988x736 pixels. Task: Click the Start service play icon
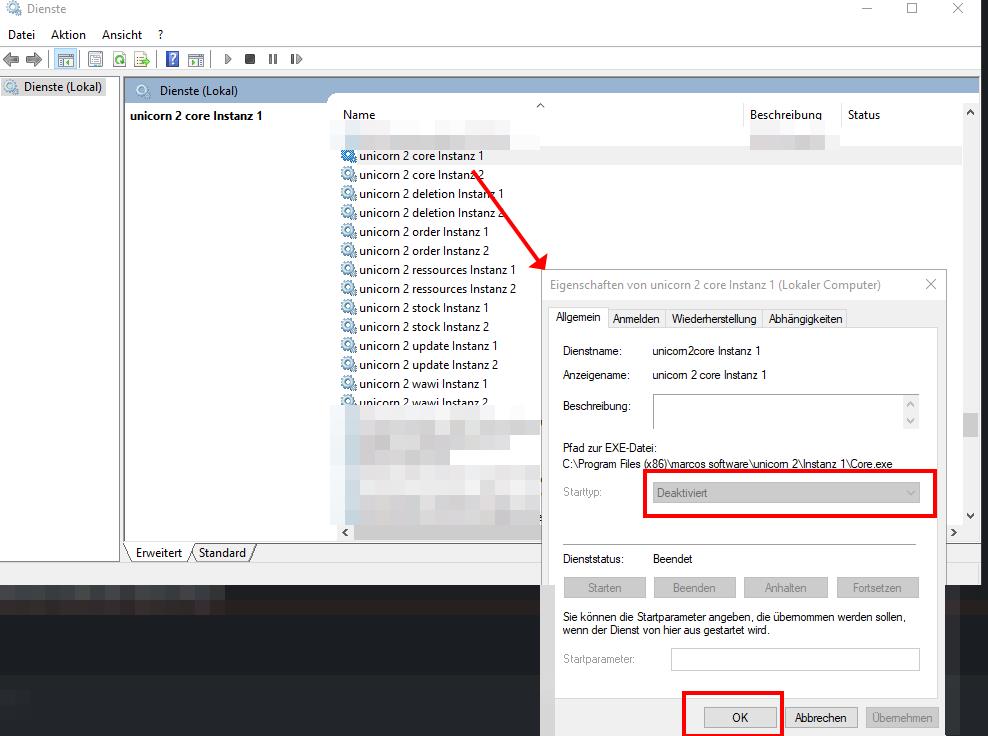coord(227,59)
